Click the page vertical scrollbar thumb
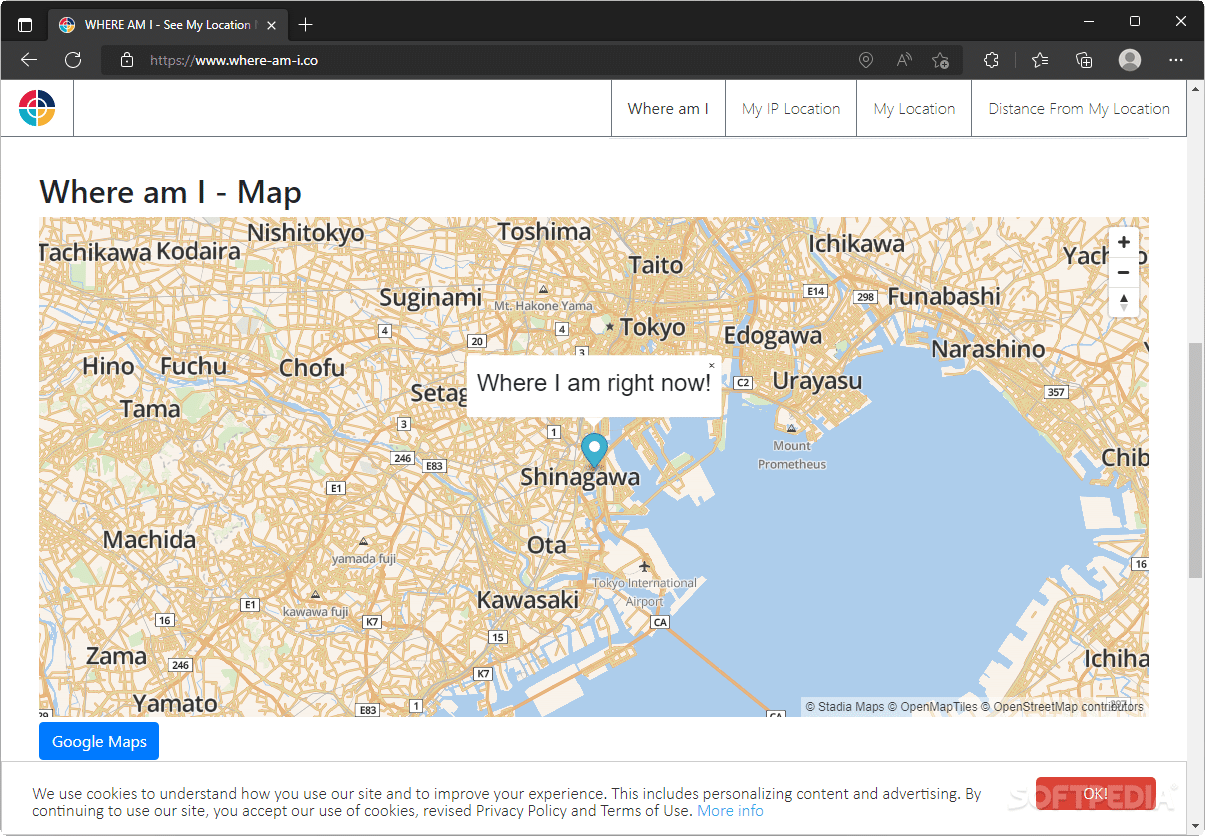 click(1195, 460)
